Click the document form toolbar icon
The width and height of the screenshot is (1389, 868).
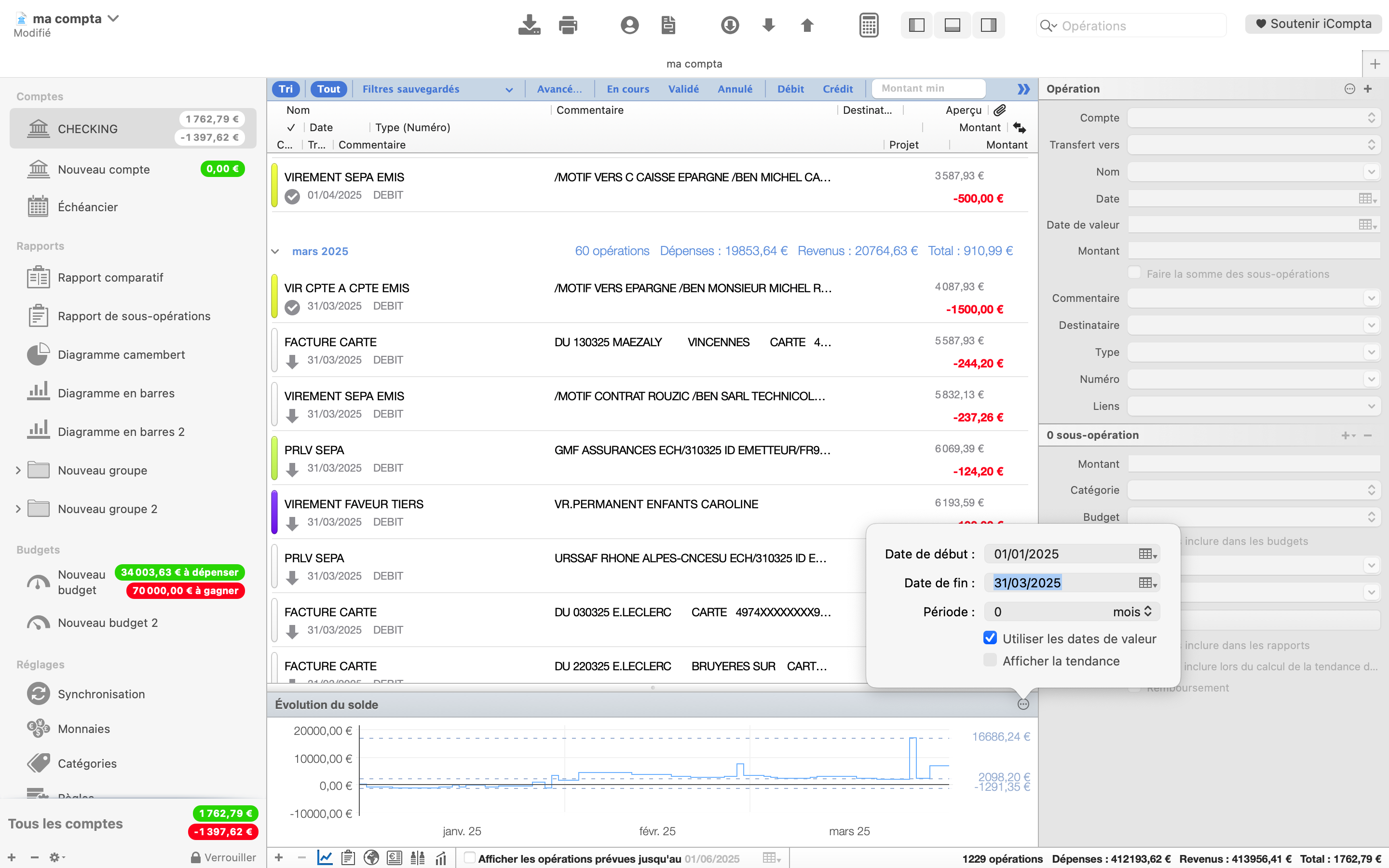(668, 25)
